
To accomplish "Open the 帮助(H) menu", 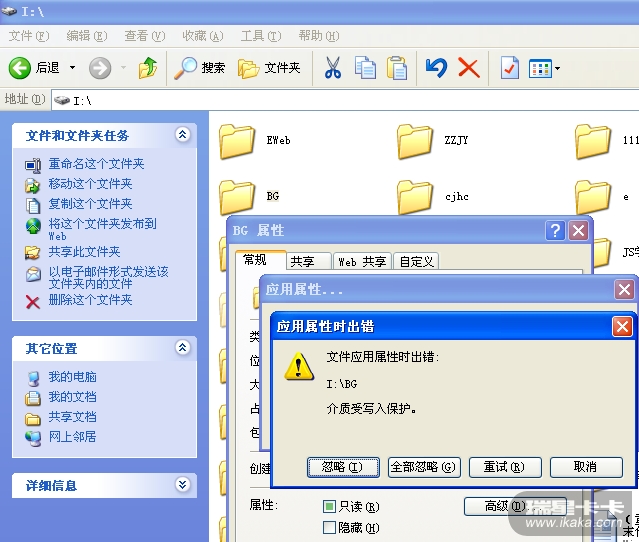I will pyautogui.click(x=319, y=36).
